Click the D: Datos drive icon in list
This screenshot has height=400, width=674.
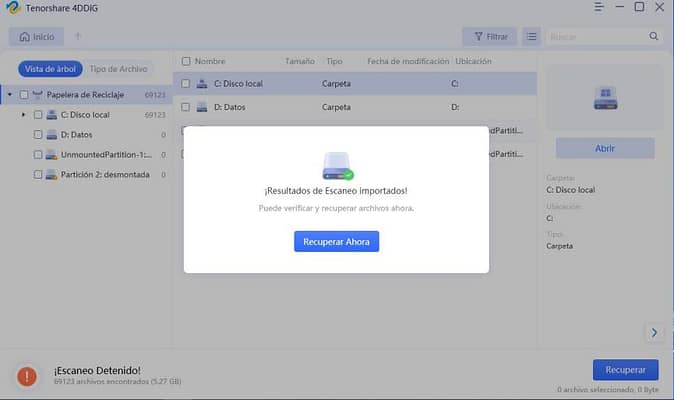pos(202,107)
